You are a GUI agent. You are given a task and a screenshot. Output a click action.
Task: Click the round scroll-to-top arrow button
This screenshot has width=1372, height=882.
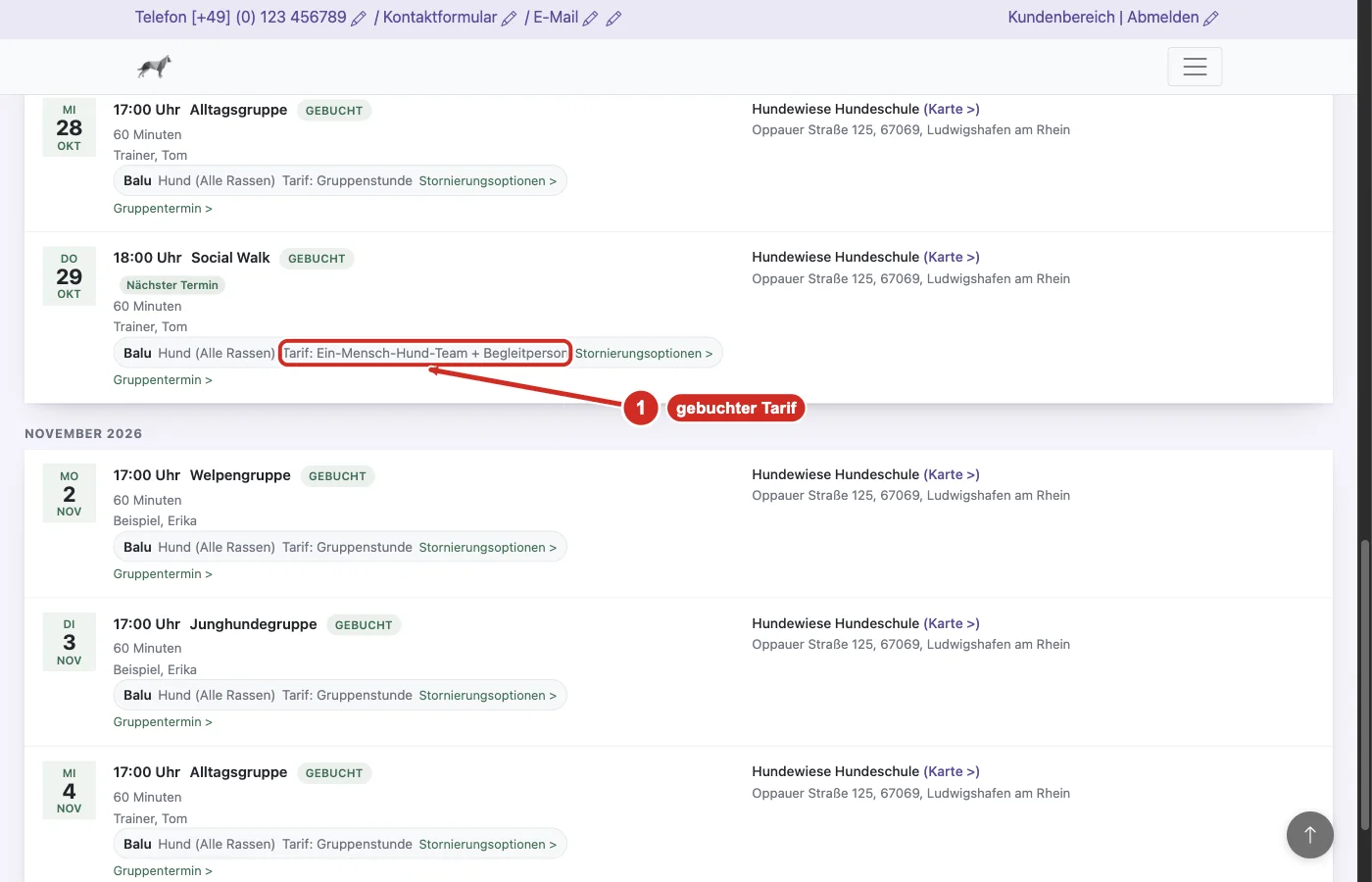[x=1309, y=835]
